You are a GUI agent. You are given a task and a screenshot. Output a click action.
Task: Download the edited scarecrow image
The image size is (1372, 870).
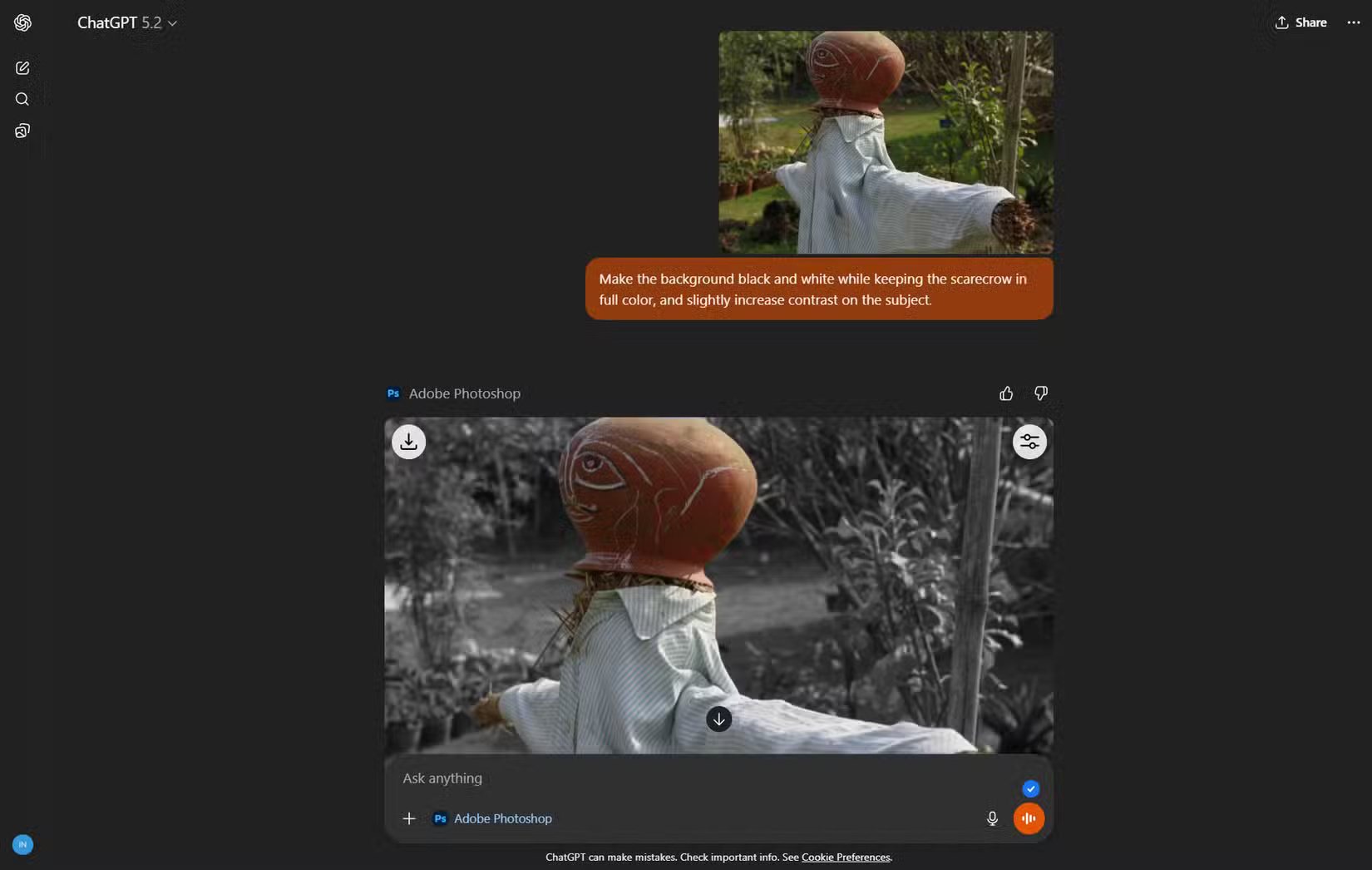tap(408, 442)
